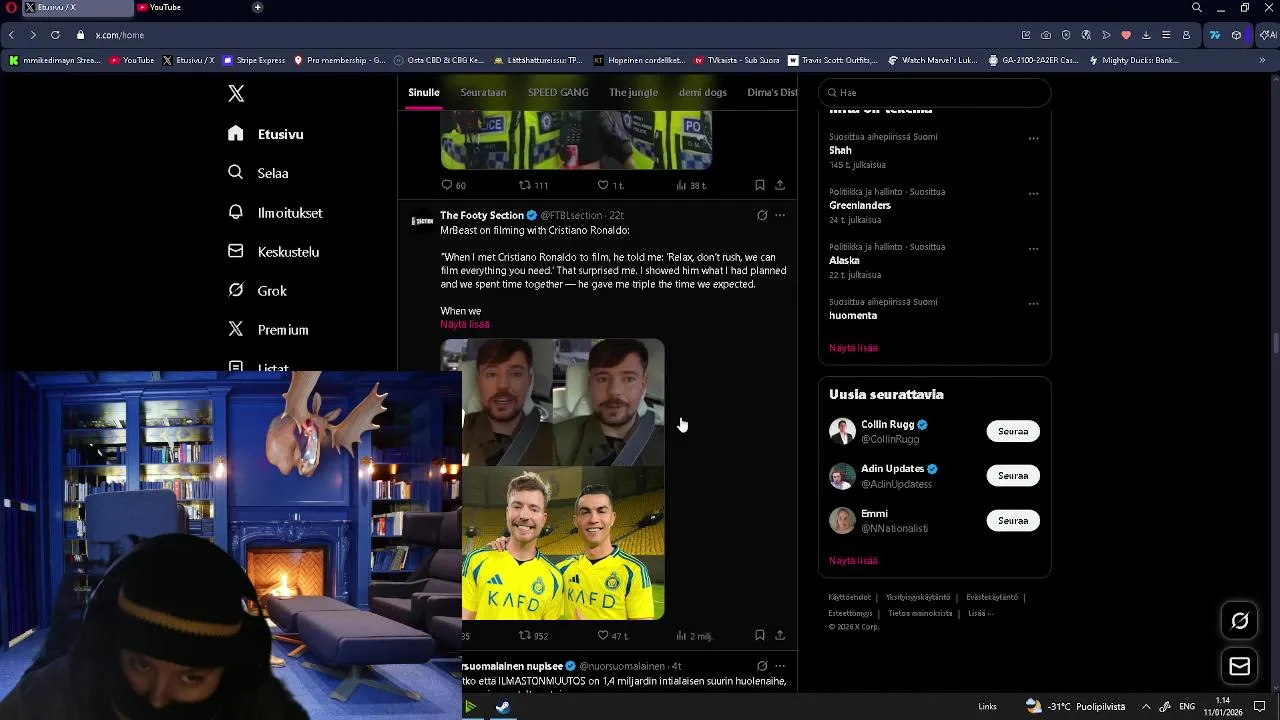Open Steam from the taskbar
This screenshot has width=1280, height=720.
pyautogui.click(x=502, y=707)
